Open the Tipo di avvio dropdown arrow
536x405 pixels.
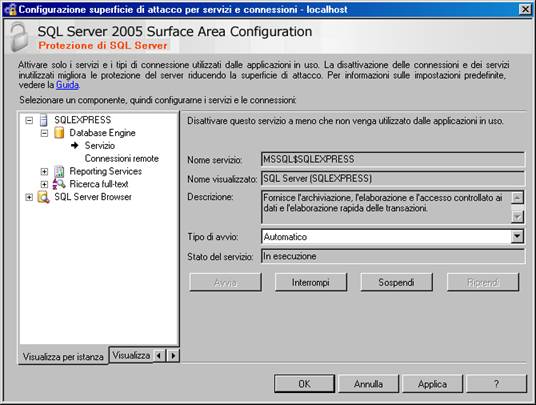click(x=517, y=237)
